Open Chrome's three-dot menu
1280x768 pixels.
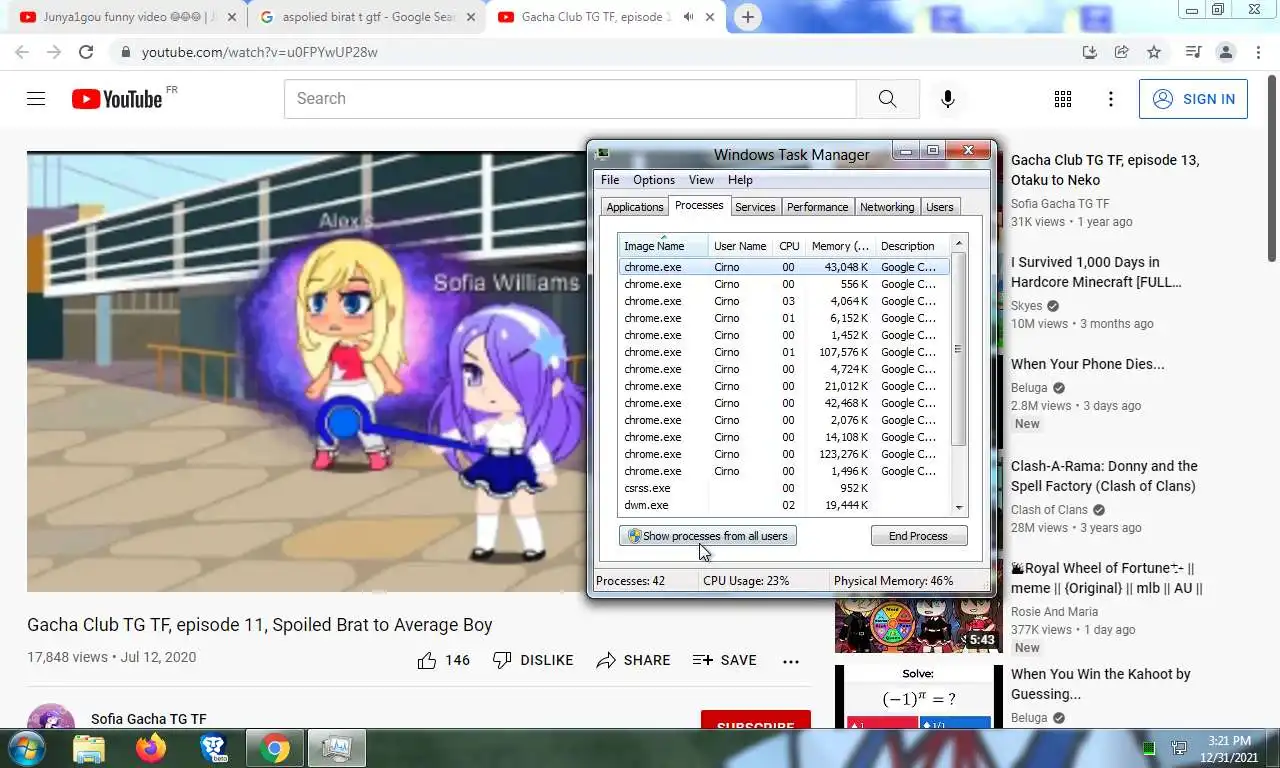(1258, 52)
